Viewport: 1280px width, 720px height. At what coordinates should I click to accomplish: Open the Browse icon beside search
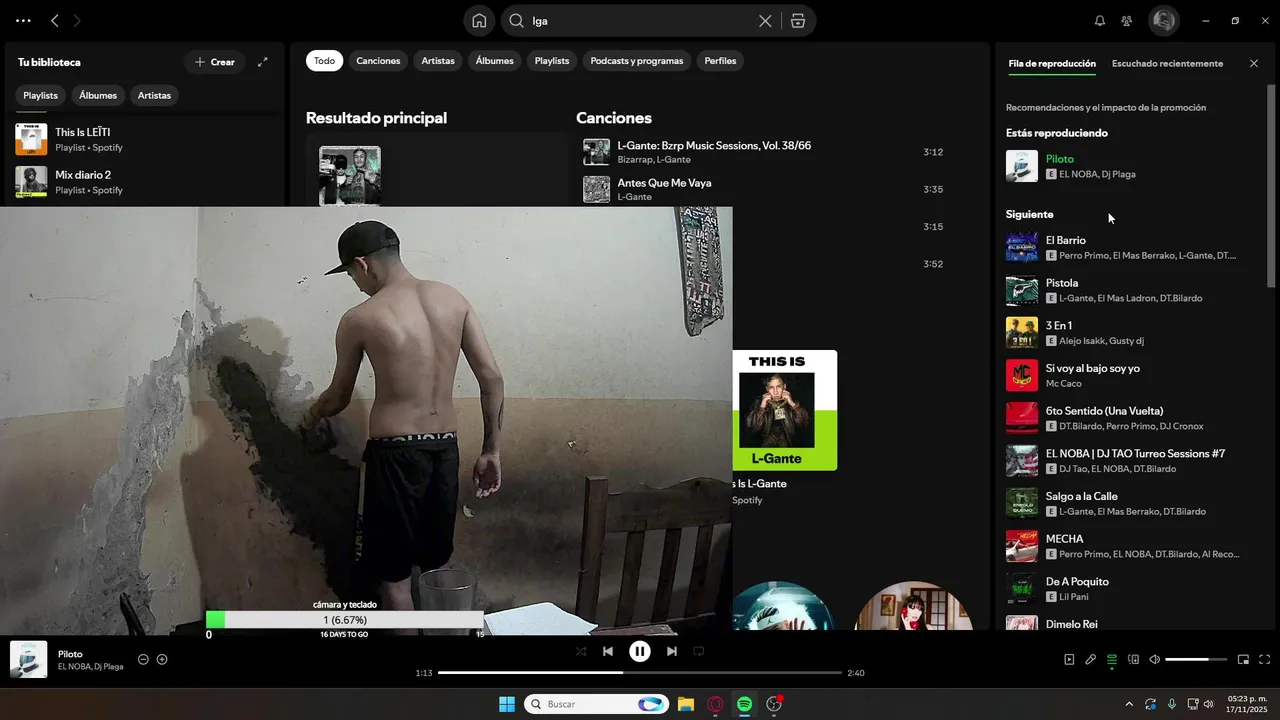798,21
